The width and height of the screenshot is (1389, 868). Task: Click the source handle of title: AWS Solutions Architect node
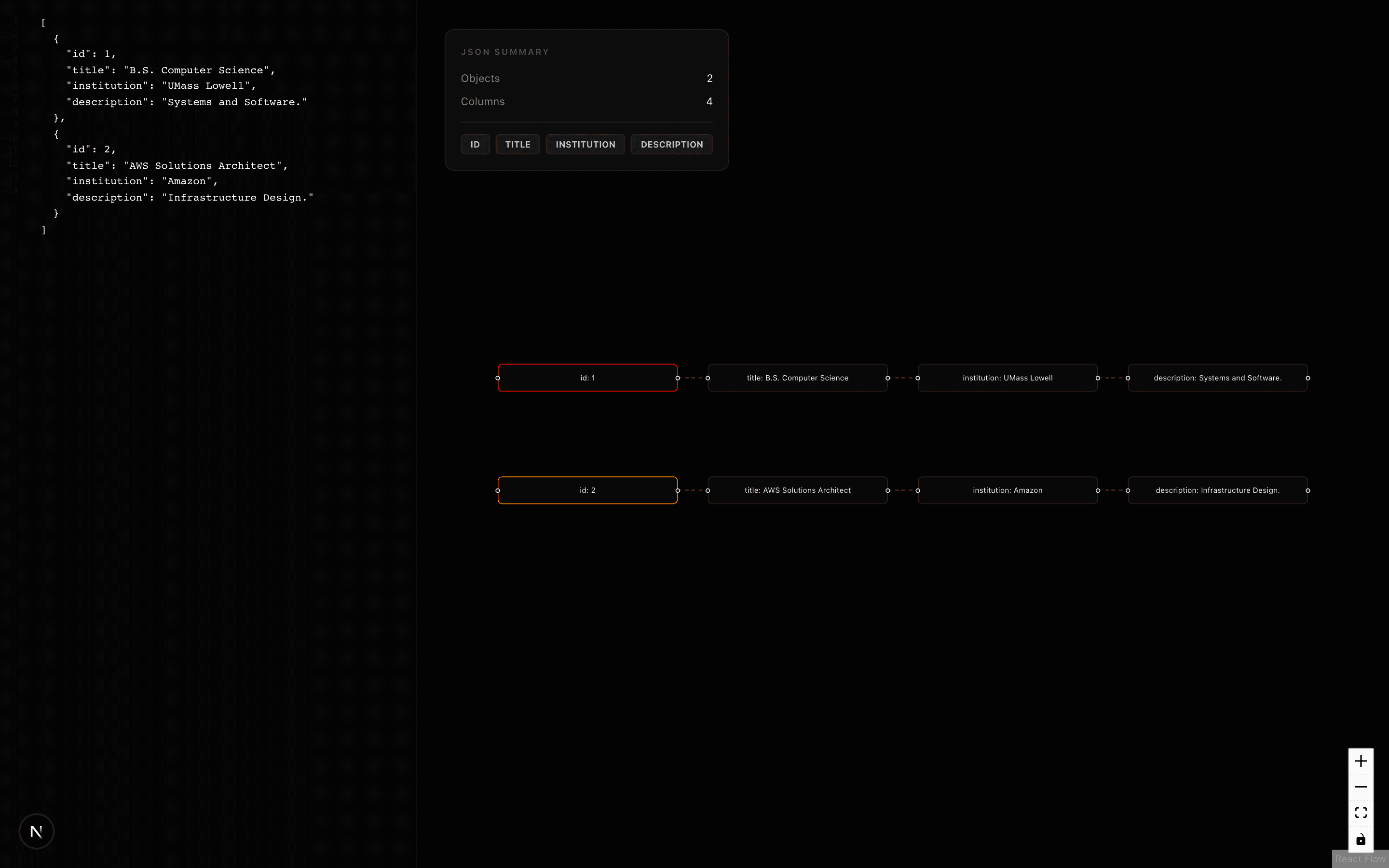pyautogui.click(x=887, y=490)
